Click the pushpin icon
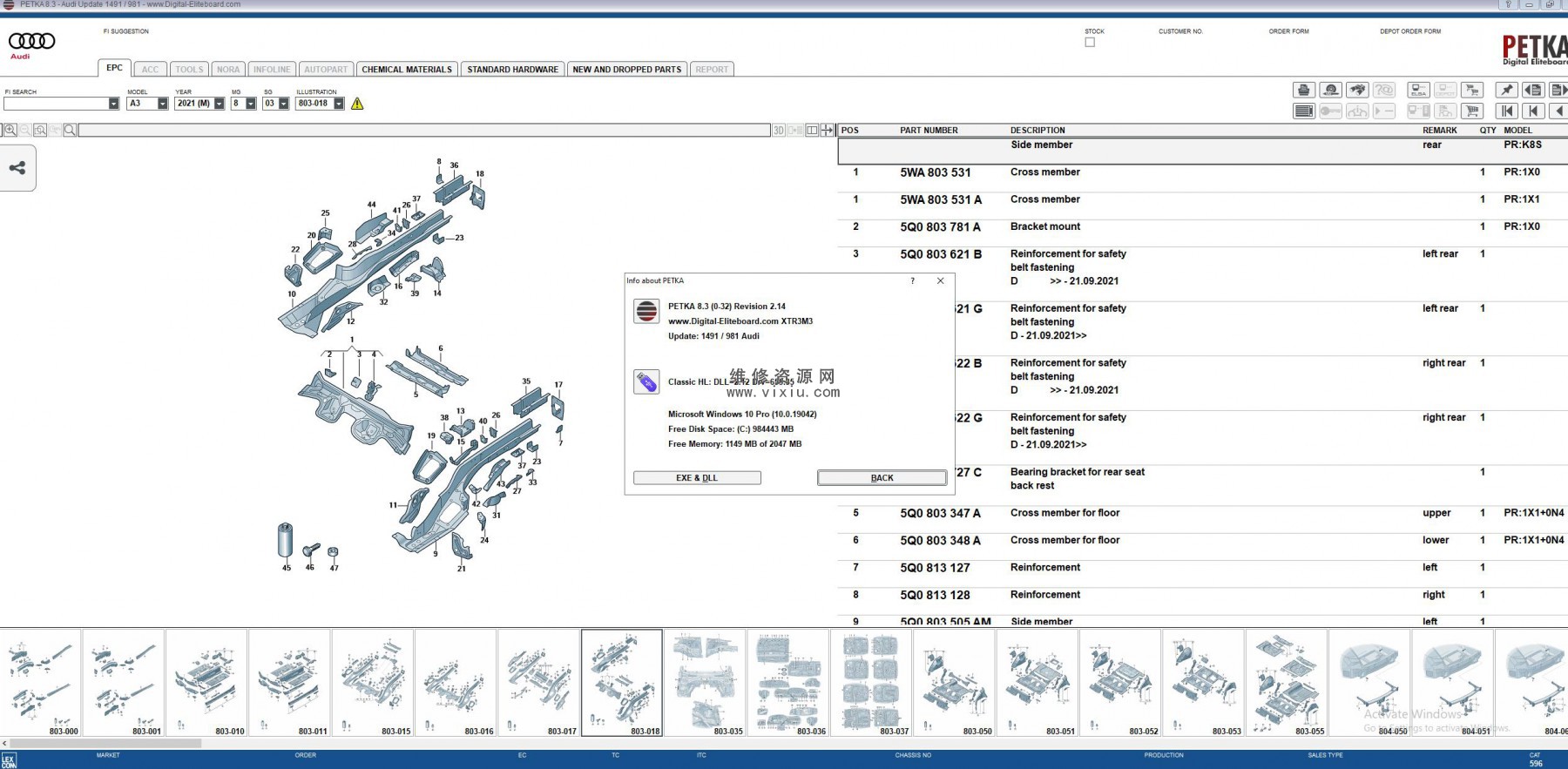Image resolution: width=1568 pixels, height=769 pixels. click(1506, 90)
